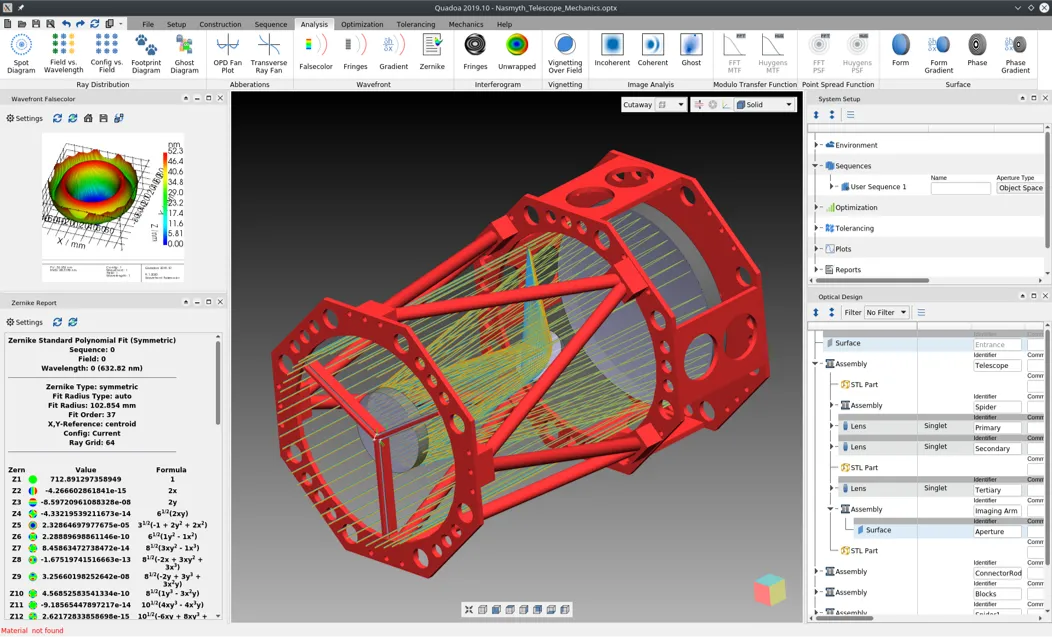The height and width of the screenshot is (637, 1052).
Task: Click the Object Space aperture type button
Action: (x=1019, y=188)
